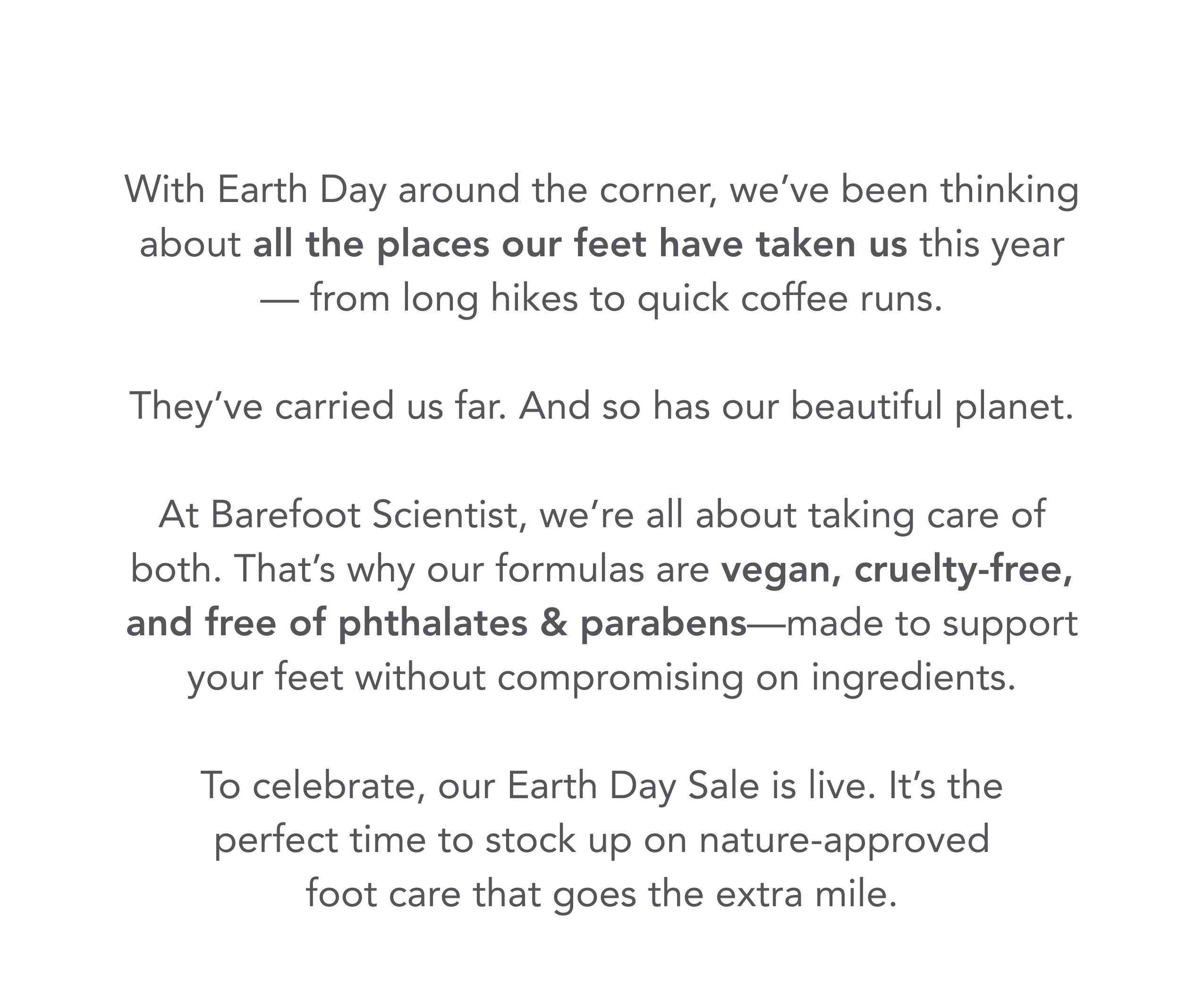This screenshot has width=1204, height=1003.
Task: Click the sentence "They've carried us far."
Action: [x=319, y=406]
